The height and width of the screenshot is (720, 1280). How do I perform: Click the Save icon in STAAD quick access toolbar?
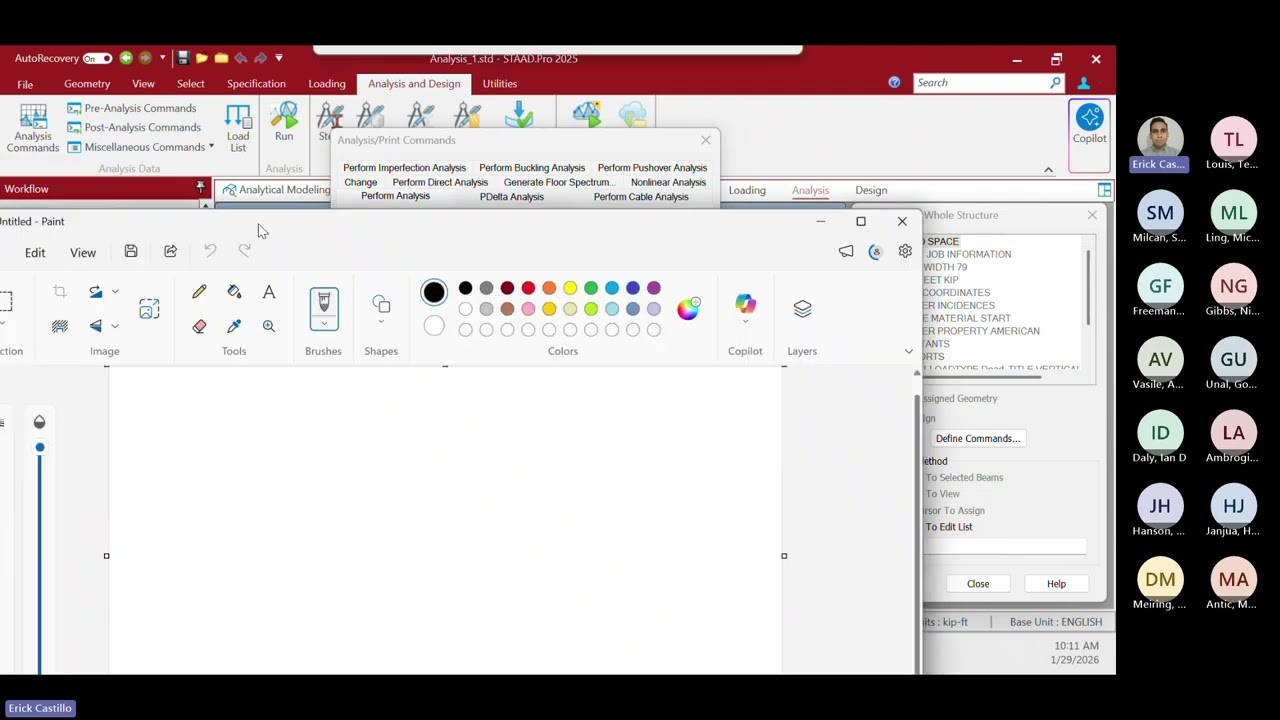click(x=183, y=58)
